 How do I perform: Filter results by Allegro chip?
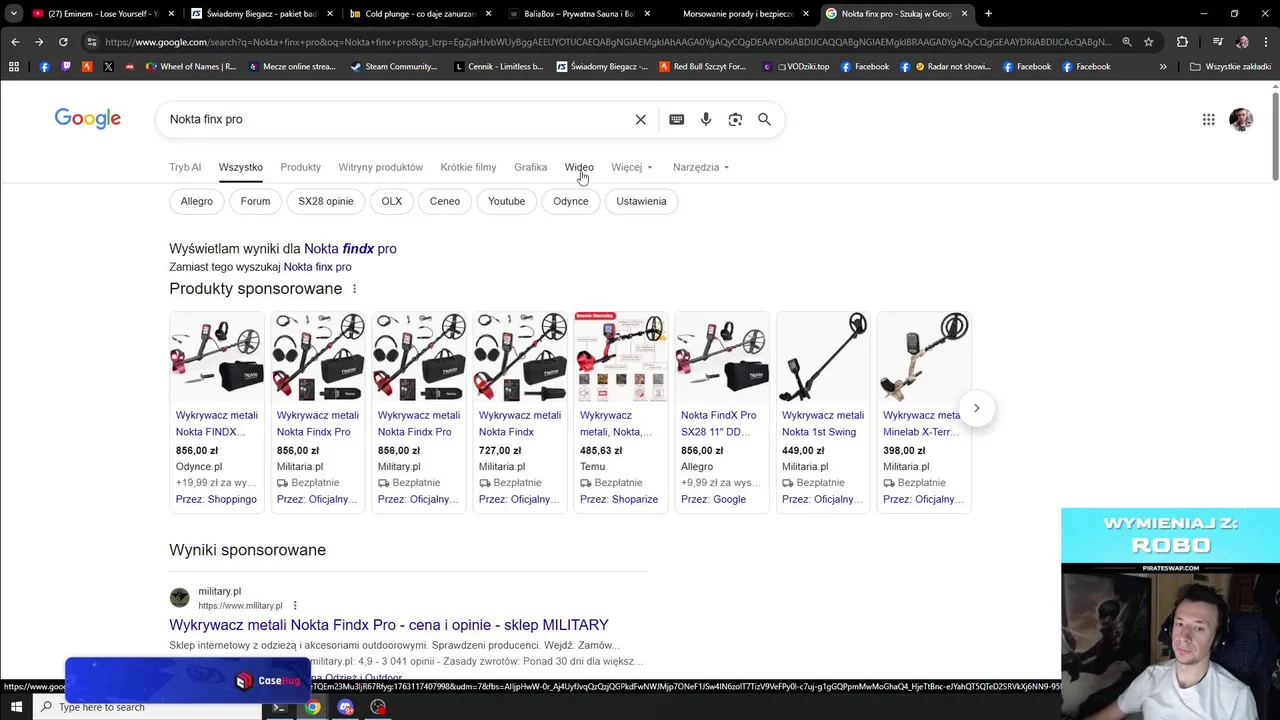pos(197,201)
